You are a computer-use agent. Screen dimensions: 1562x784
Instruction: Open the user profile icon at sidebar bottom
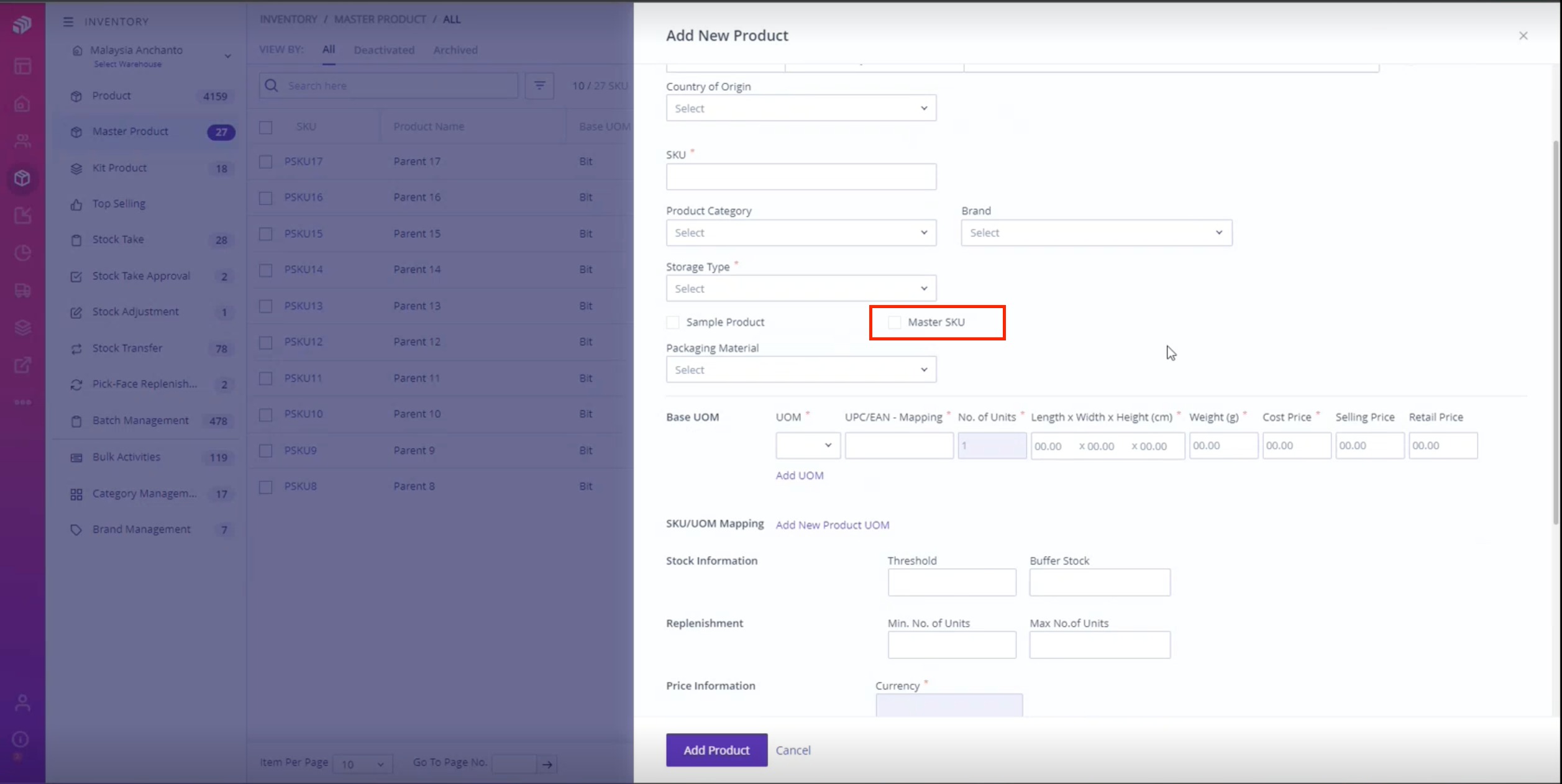tap(22, 703)
